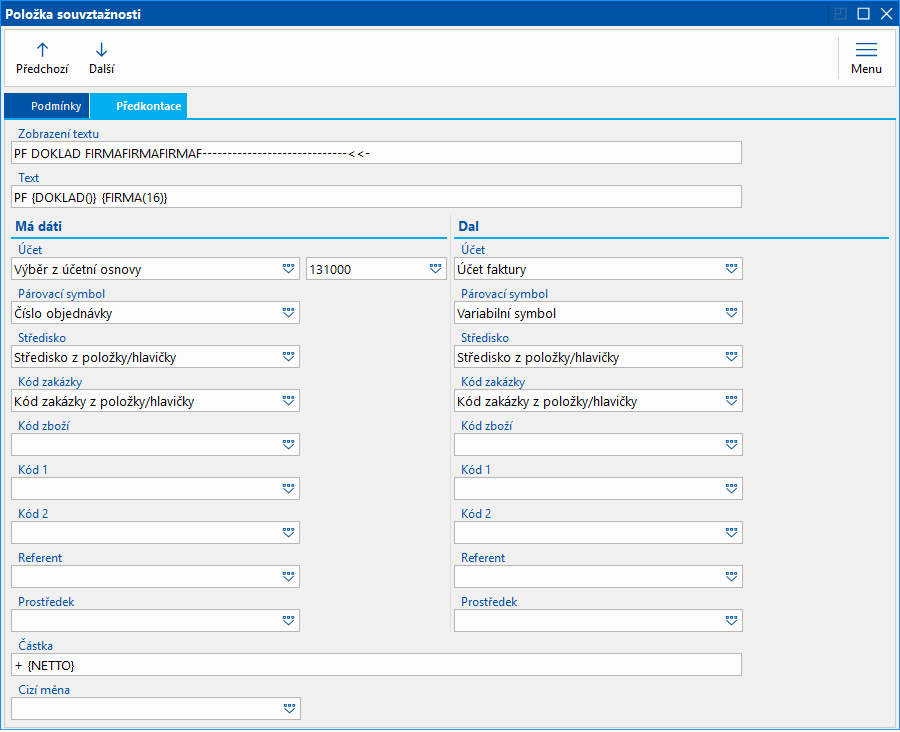Click into the Text formula field
900x732 pixels.
point(376,196)
